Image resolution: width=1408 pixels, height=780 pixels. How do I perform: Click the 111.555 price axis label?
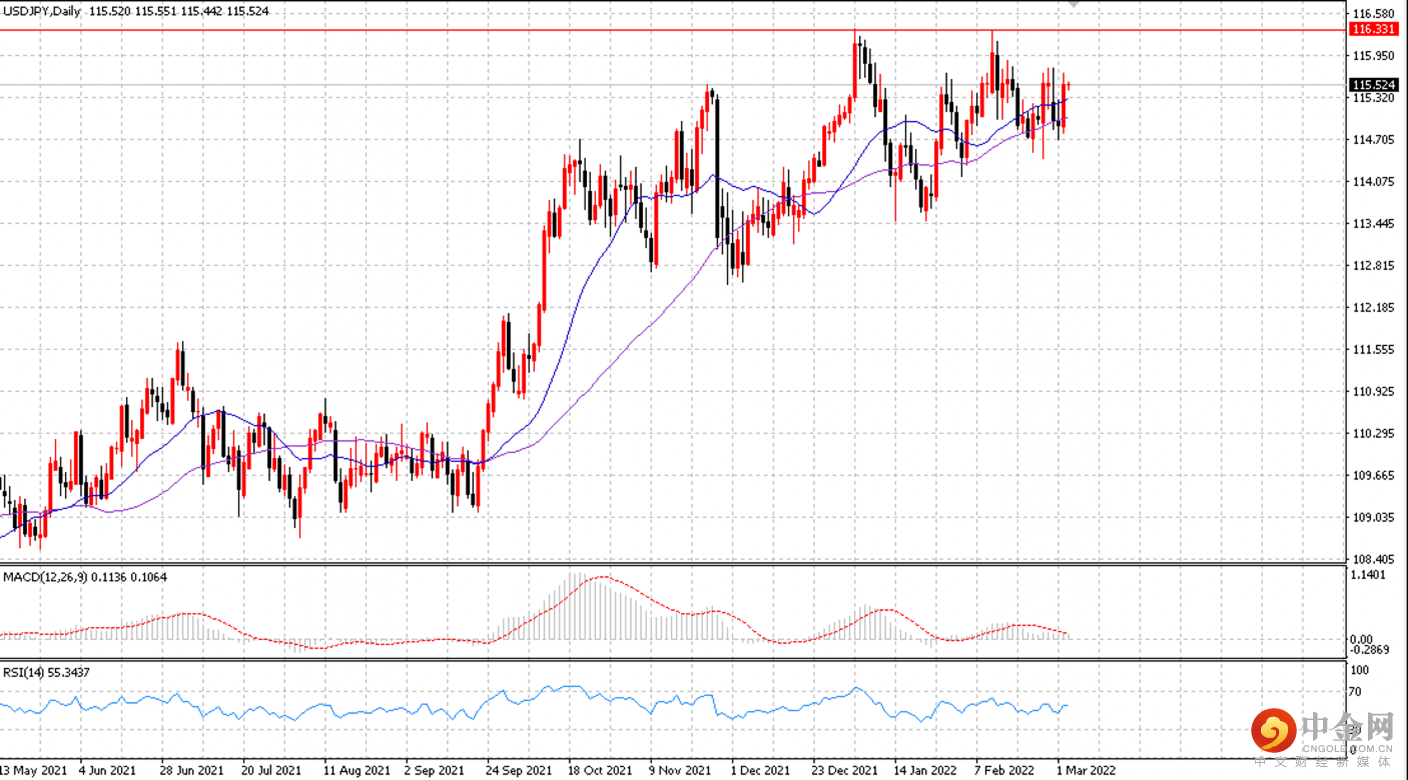[x=1372, y=350]
